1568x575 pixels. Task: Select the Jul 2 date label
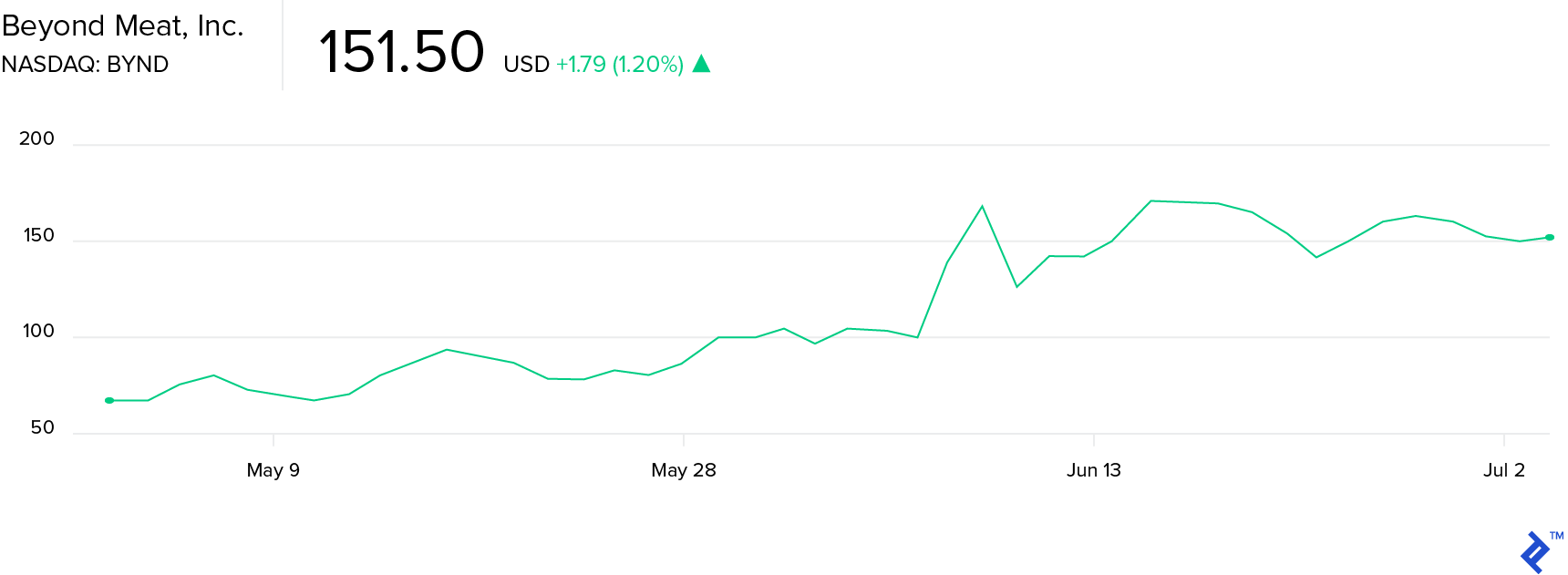coord(1504,470)
